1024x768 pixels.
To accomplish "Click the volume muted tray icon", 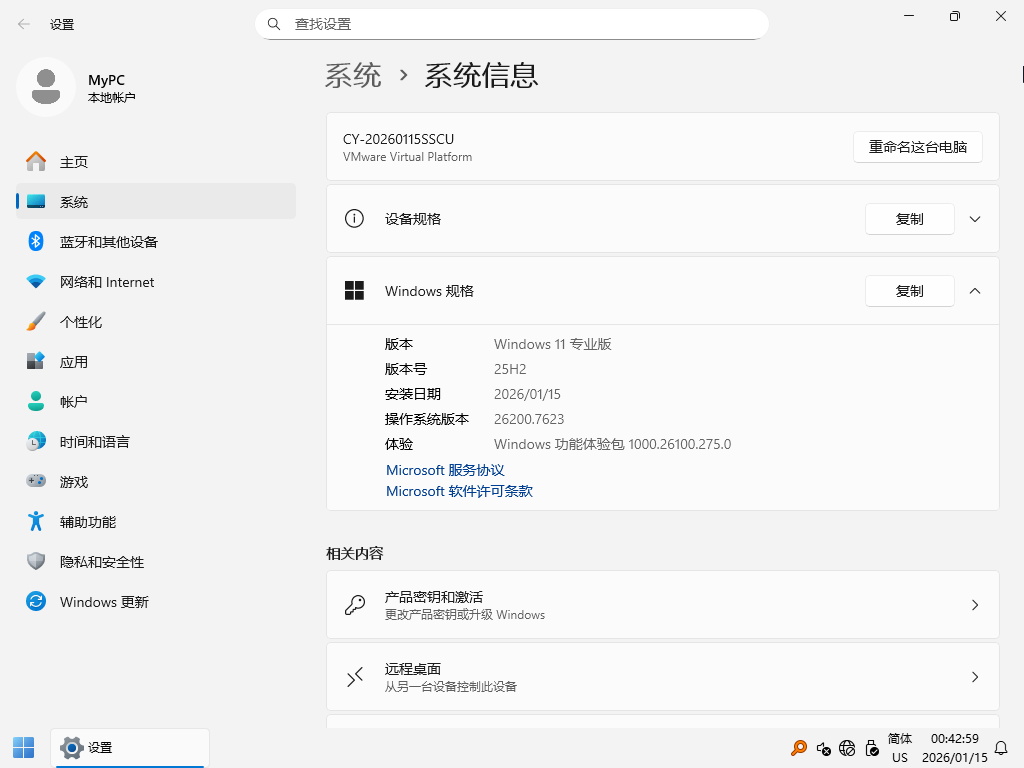I will point(823,748).
